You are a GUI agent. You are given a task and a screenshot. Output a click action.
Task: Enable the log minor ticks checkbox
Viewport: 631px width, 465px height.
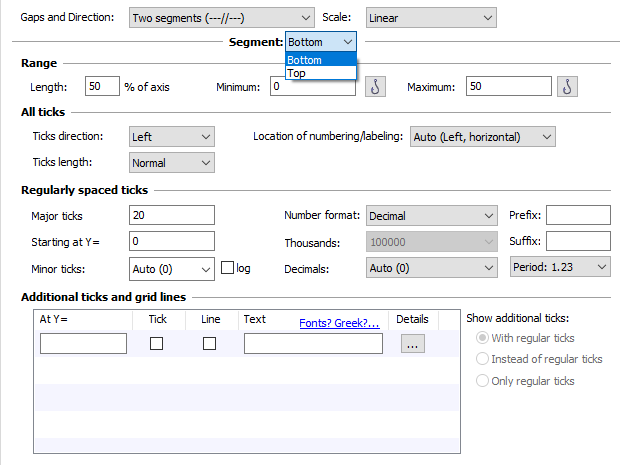(227, 268)
